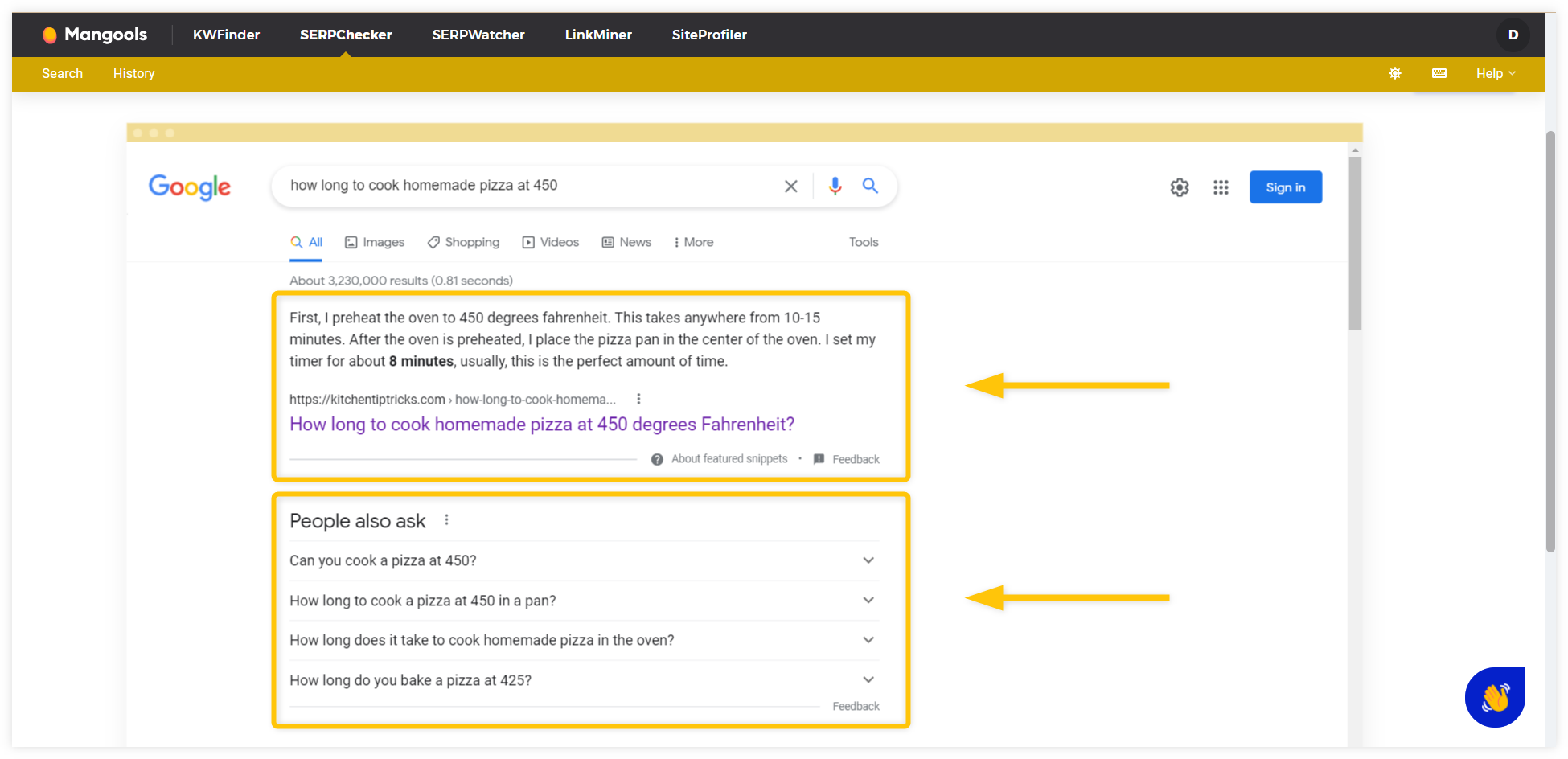1568x759 pixels.
Task: Click the blue Sign in button
Action: [1286, 187]
